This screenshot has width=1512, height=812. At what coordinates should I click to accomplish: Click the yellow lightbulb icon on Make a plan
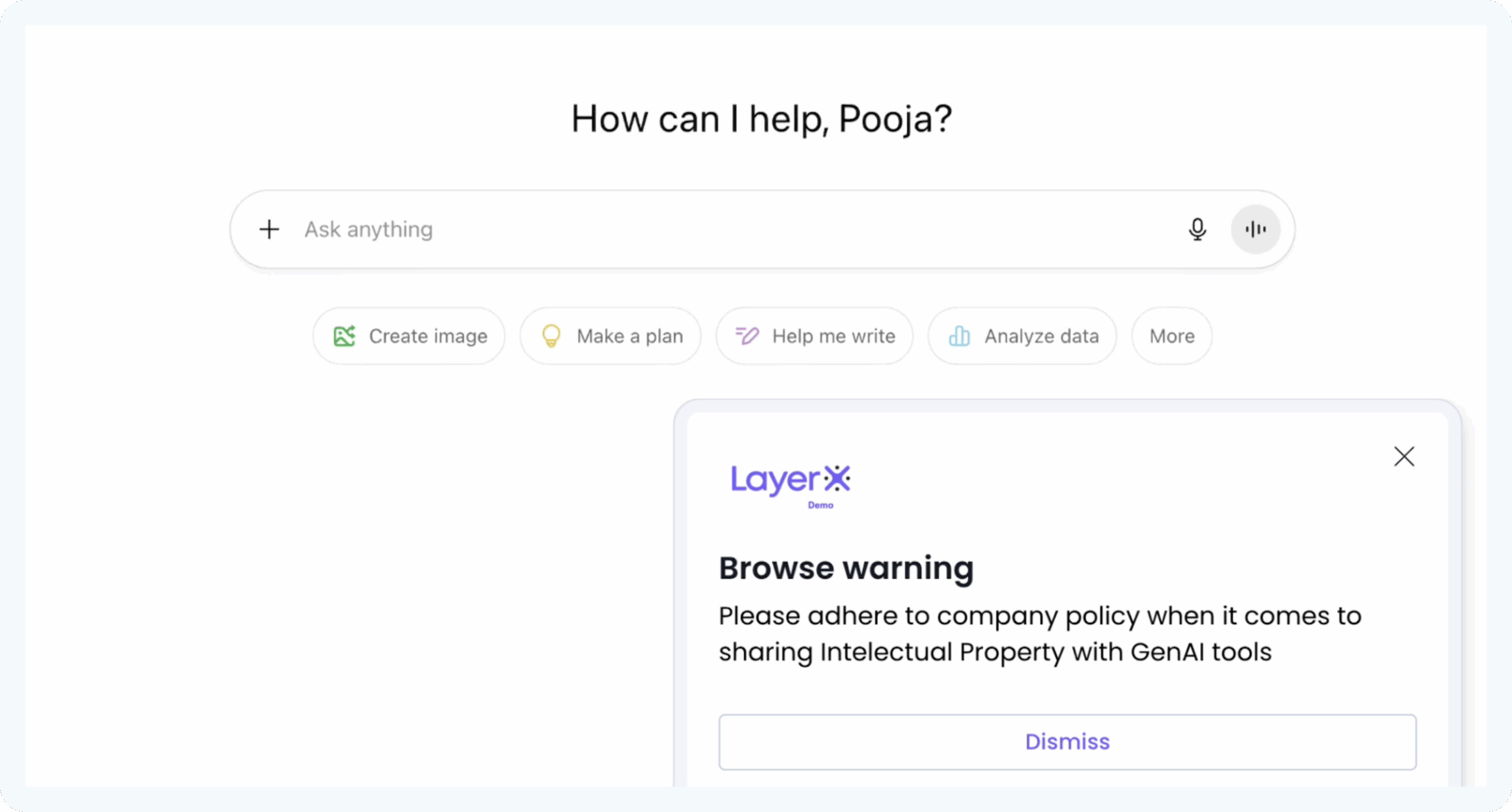551,336
